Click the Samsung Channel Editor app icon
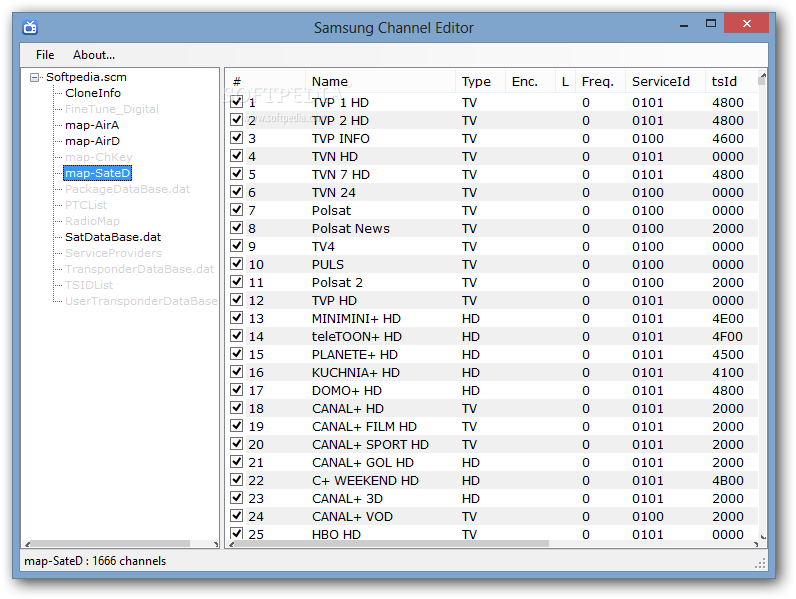The height and width of the screenshot is (599, 796). [x=30, y=27]
